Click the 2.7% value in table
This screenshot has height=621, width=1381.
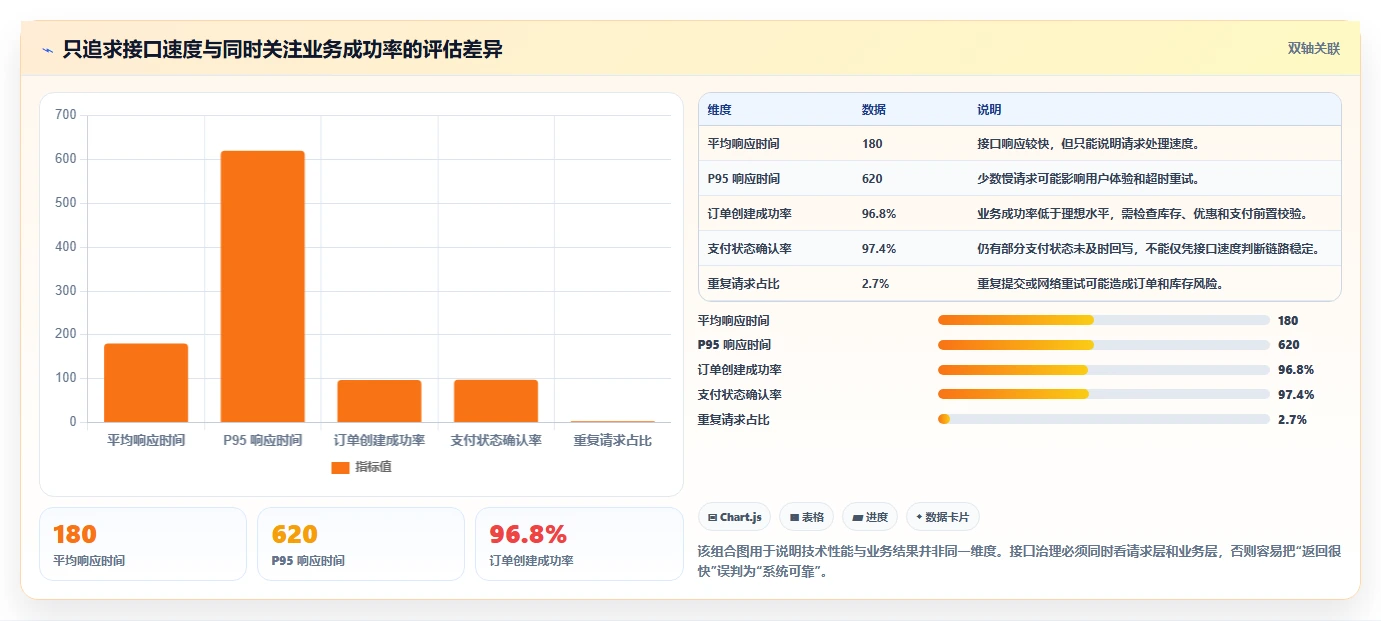click(x=875, y=284)
